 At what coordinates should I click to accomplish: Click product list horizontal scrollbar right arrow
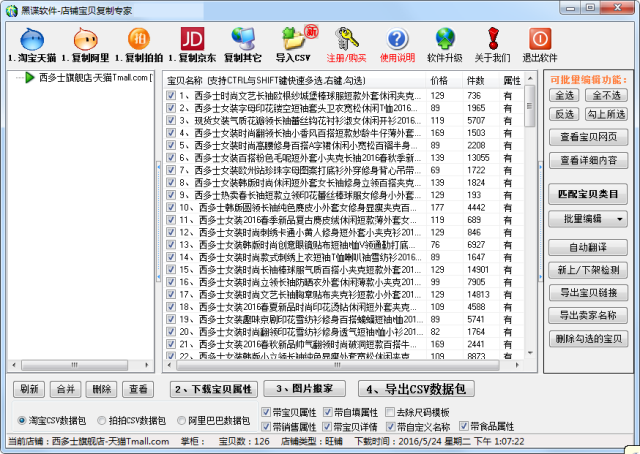pos(517,365)
